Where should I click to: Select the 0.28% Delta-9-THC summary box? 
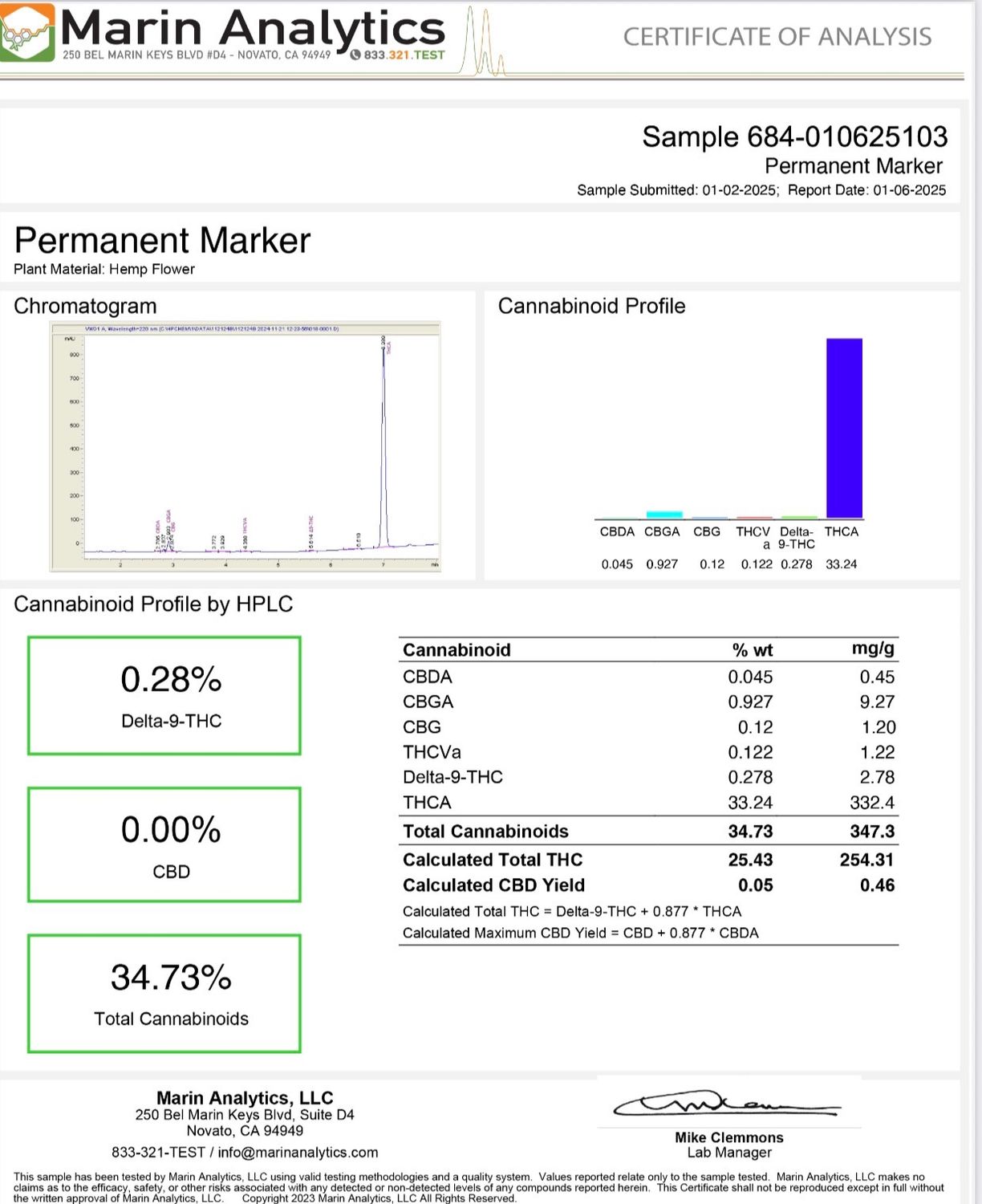pos(164,696)
